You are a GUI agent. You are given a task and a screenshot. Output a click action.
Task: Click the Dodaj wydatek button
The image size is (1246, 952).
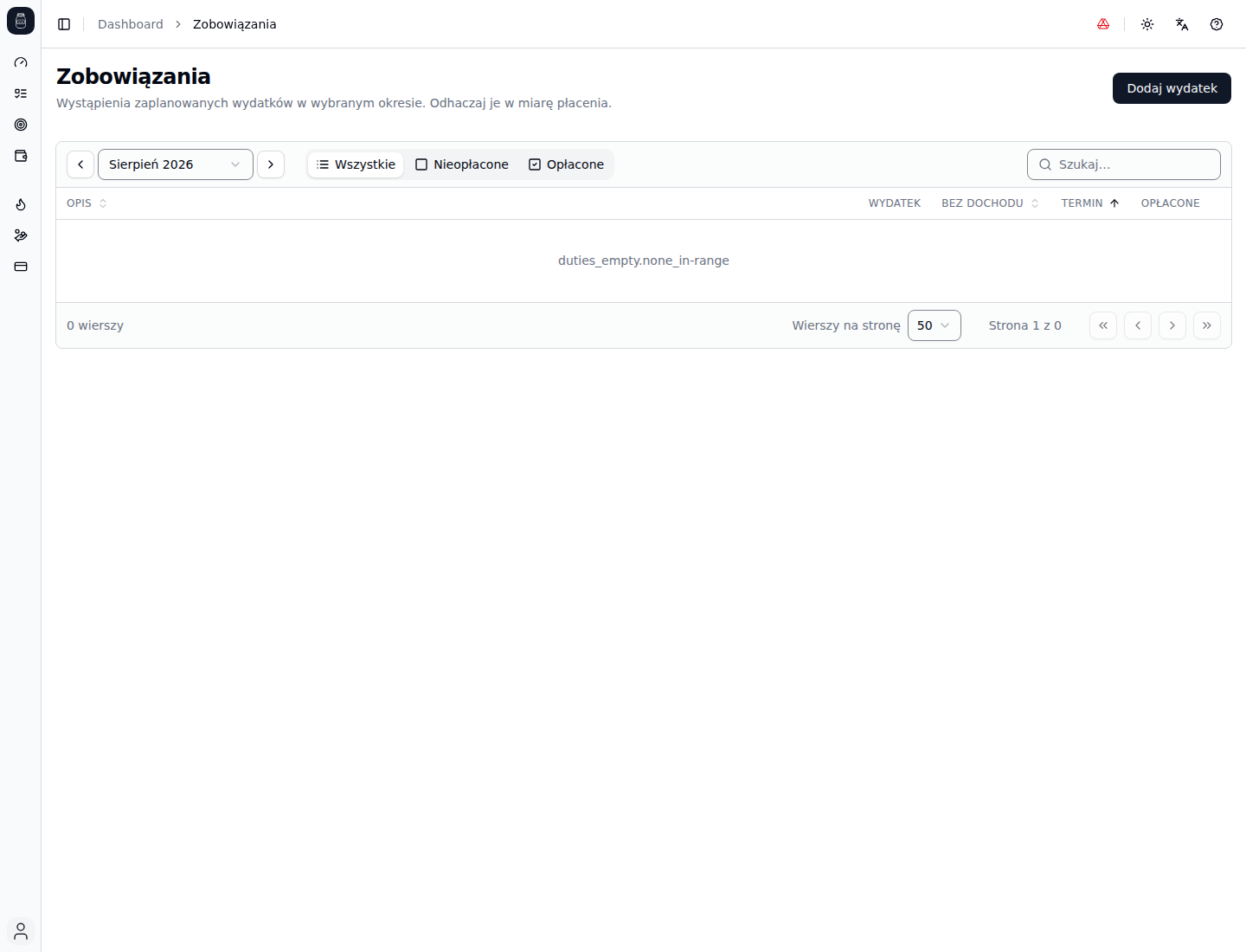tap(1172, 88)
